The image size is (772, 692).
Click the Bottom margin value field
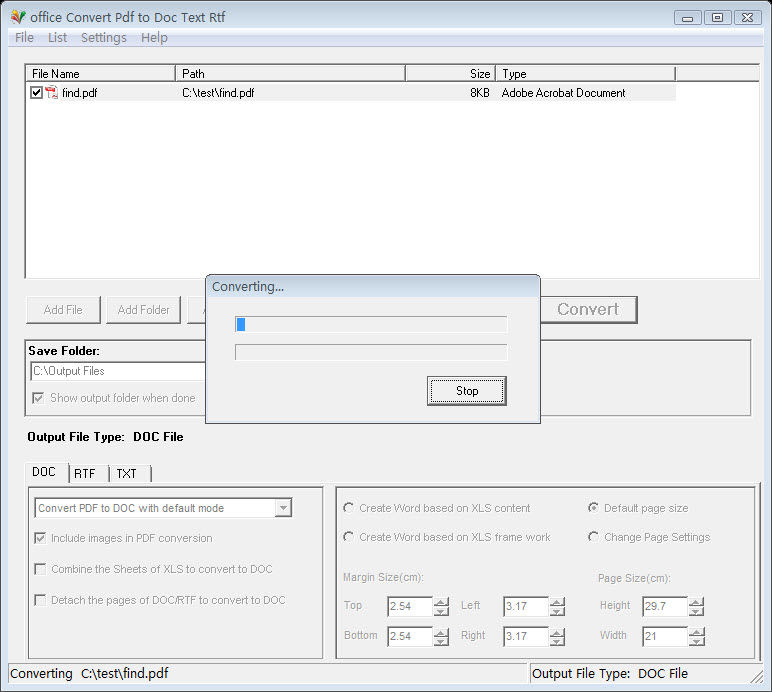pyautogui.click(x=411, y=636)
